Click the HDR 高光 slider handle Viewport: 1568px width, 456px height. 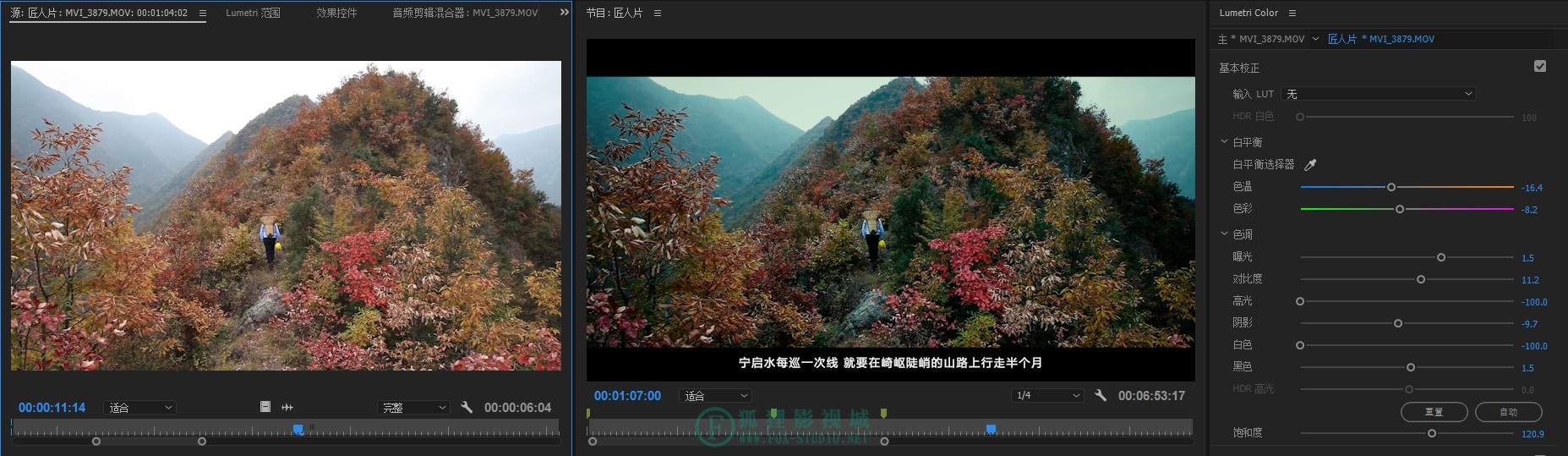pyautogui.click(x=1409, y=389)
